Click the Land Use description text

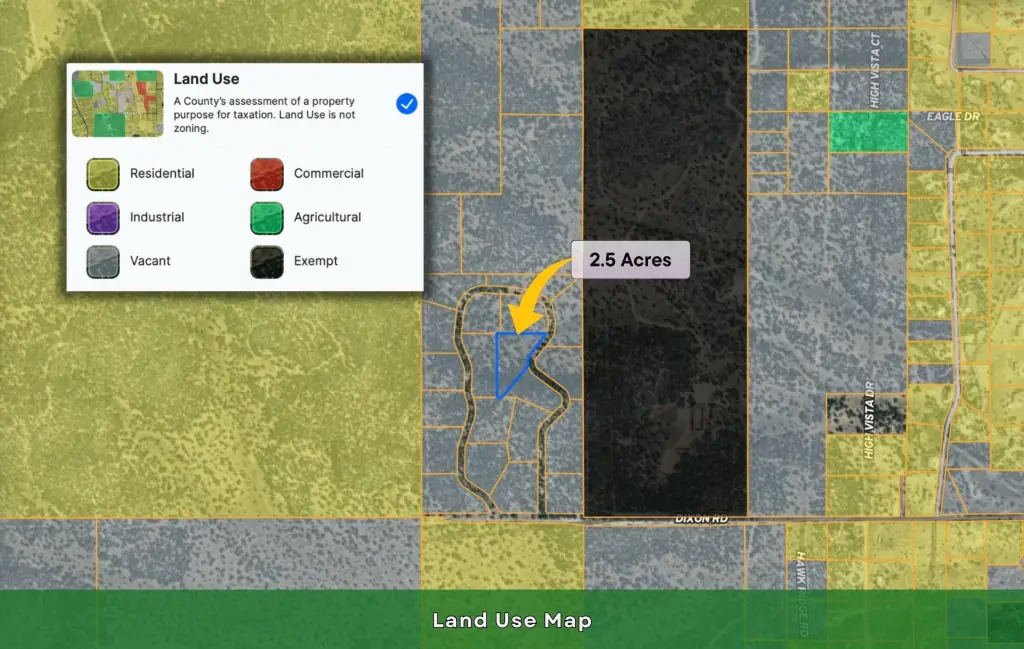coord(264,114)
